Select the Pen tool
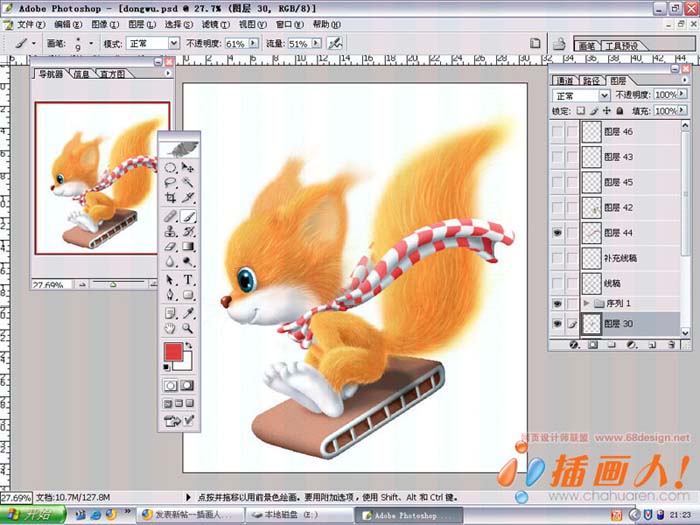The width and height of the screenshot is (700, 525). pyautogui.click(x=170, y=295)
